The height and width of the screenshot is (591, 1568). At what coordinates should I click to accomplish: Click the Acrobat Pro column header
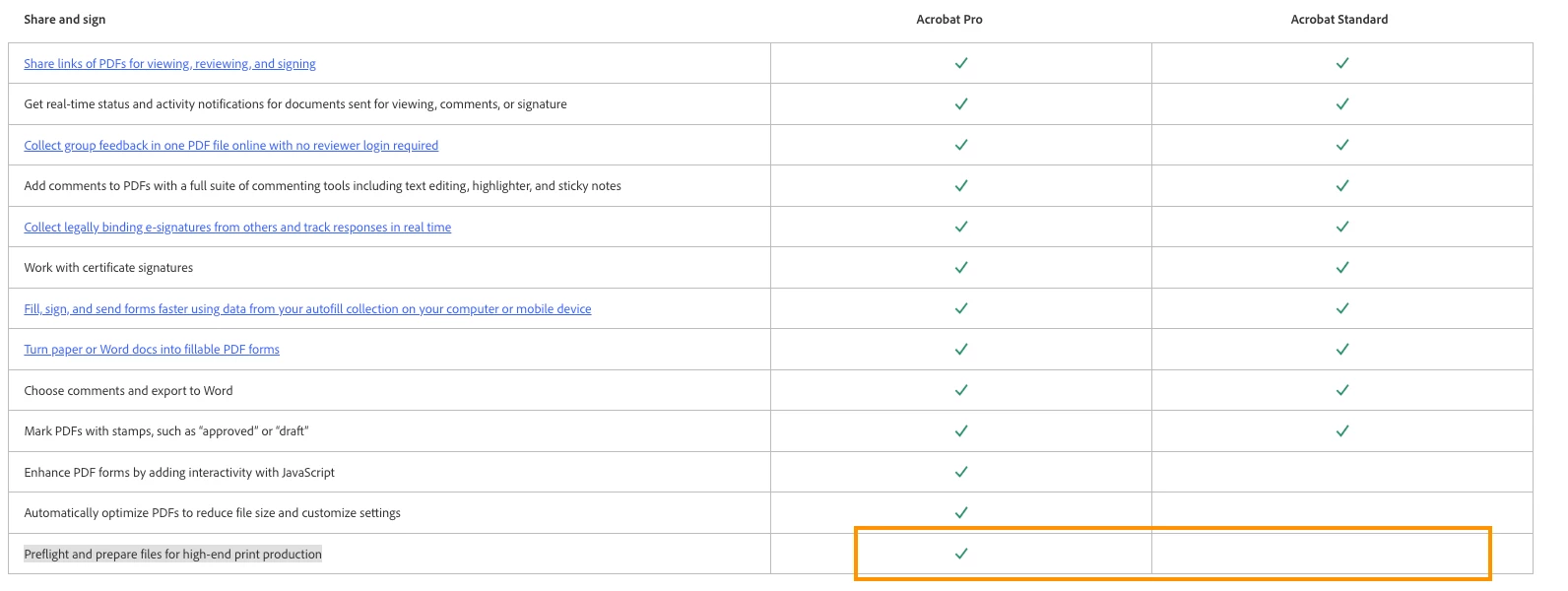pyautogui.click(x=948, y=20)
